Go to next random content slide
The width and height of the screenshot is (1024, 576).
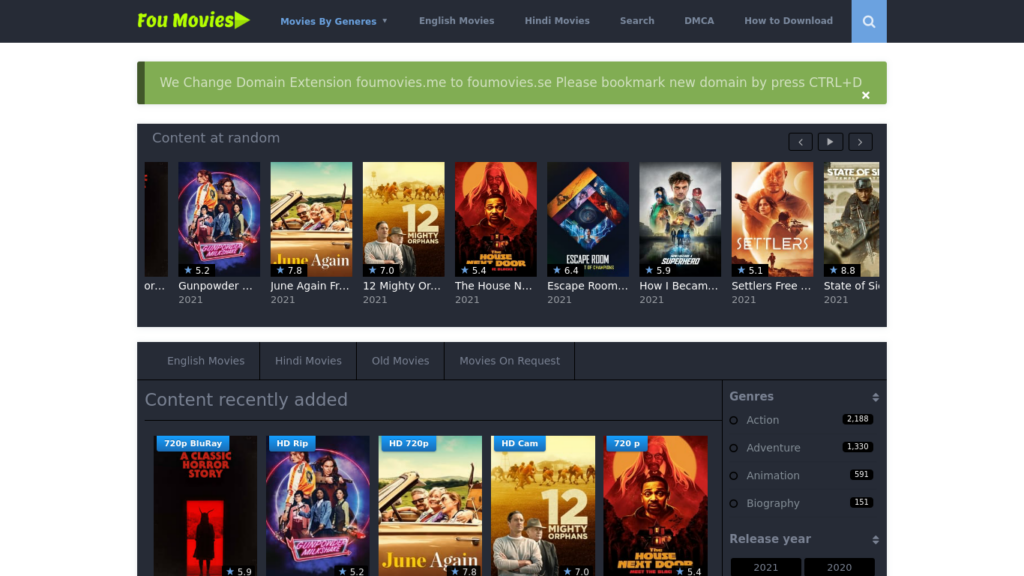point(860,142)
